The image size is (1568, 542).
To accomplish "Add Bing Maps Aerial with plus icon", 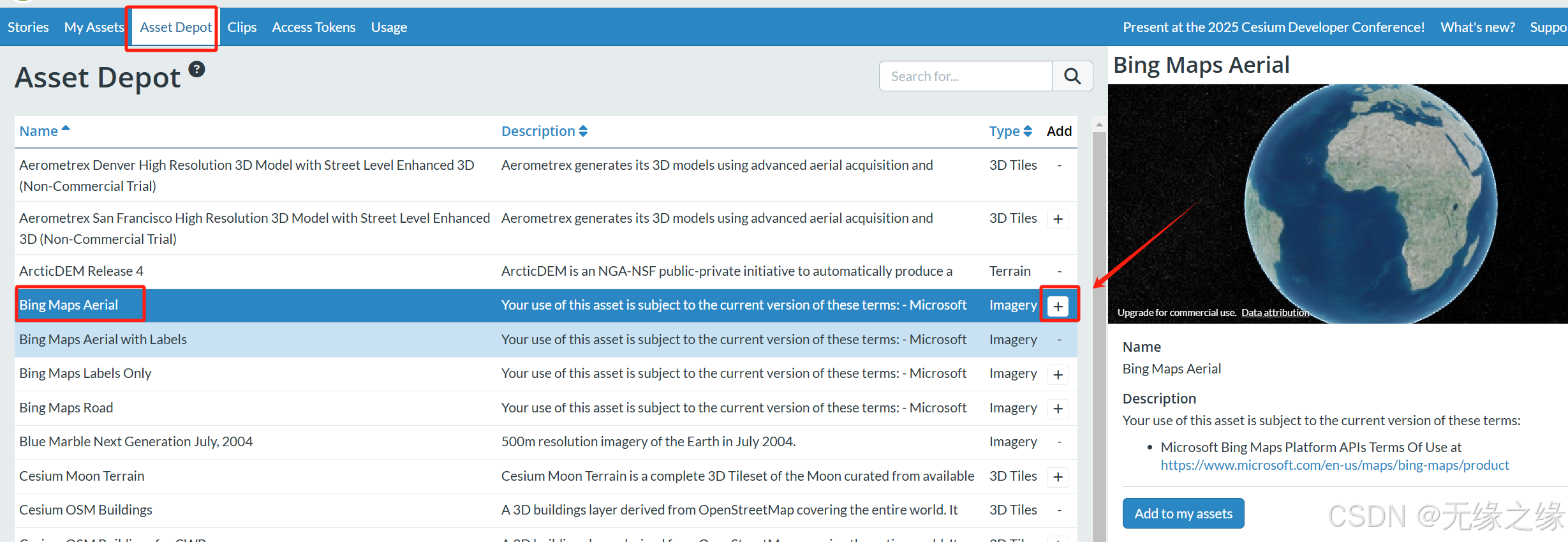I will tap(1058, 306).
